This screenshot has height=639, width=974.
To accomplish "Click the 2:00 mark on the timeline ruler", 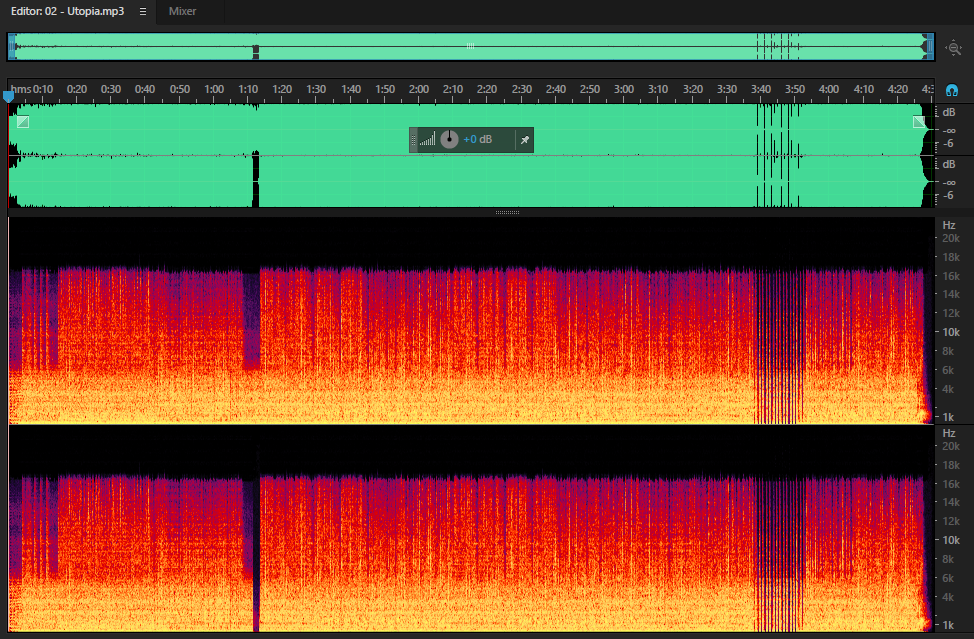I will [419, 89].
